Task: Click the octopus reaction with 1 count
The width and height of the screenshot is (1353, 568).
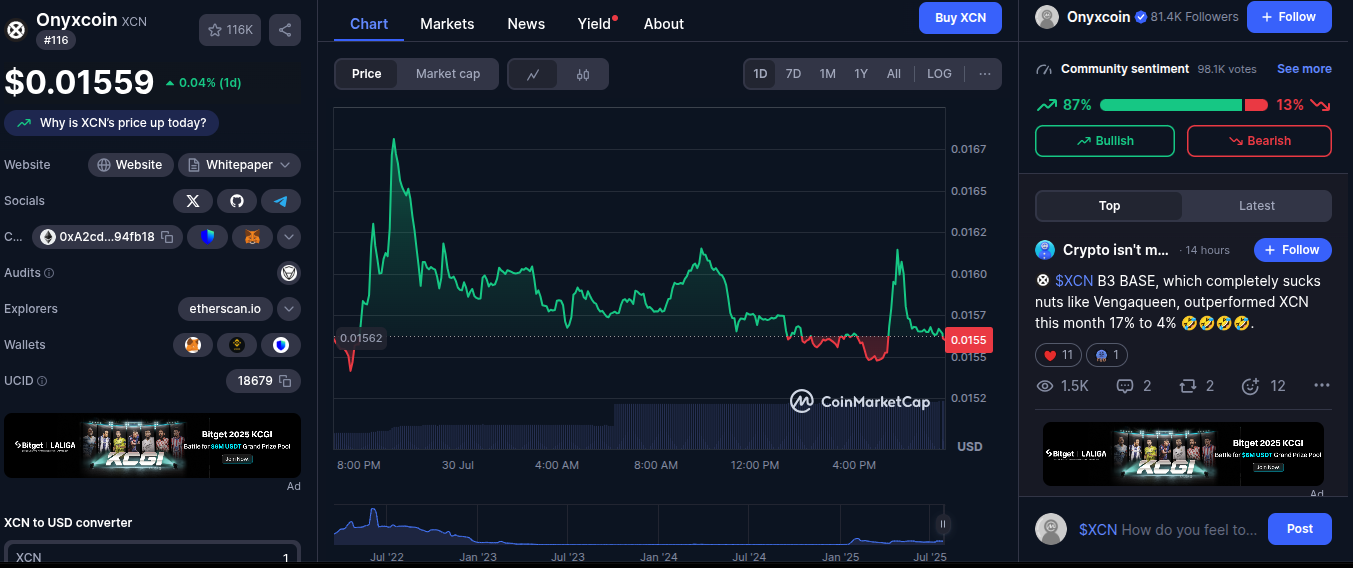Action: [x=1106, y=355]
